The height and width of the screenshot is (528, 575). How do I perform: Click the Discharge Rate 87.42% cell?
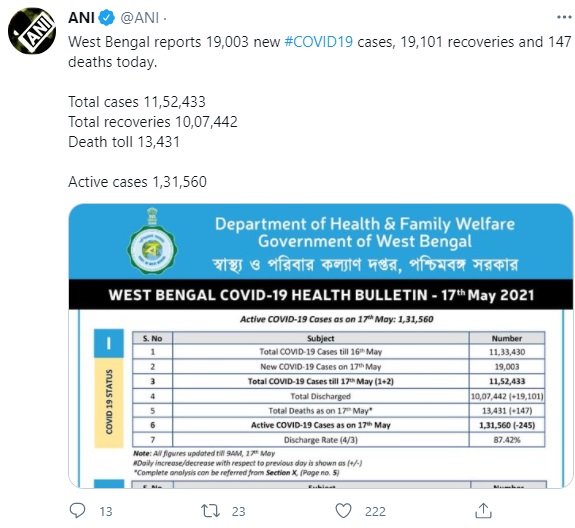coord(507,440)
